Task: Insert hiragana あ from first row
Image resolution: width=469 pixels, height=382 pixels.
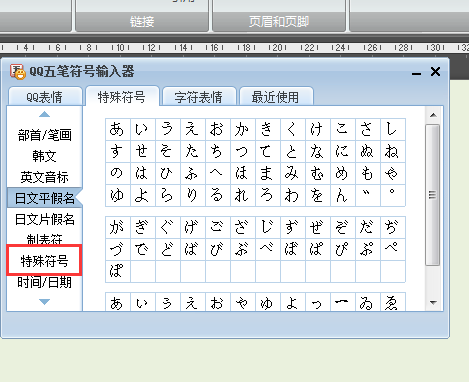Action: [118, 129]
